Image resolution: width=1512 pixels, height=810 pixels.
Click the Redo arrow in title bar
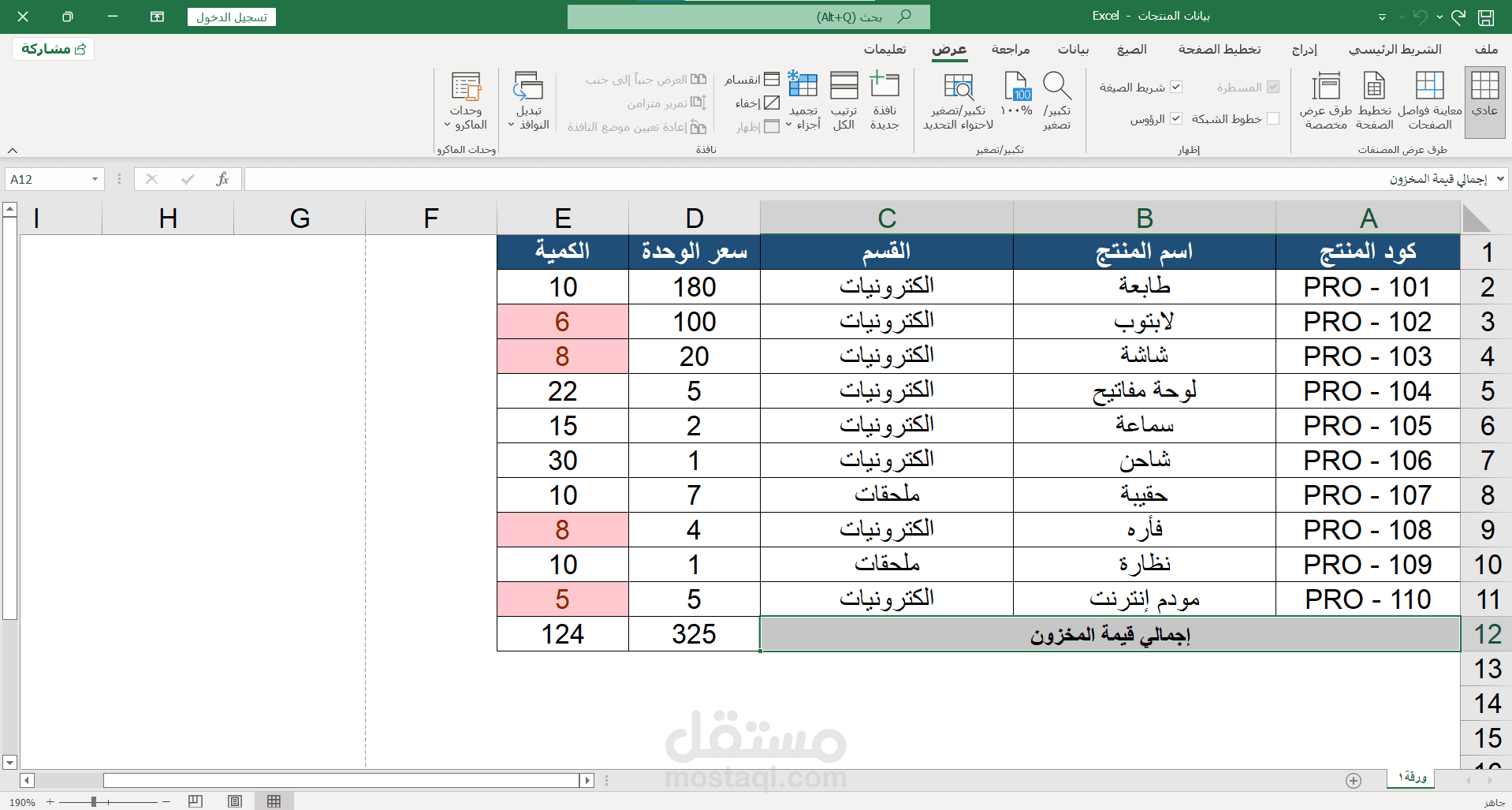pyautogui.click(x=1458, y=17)
